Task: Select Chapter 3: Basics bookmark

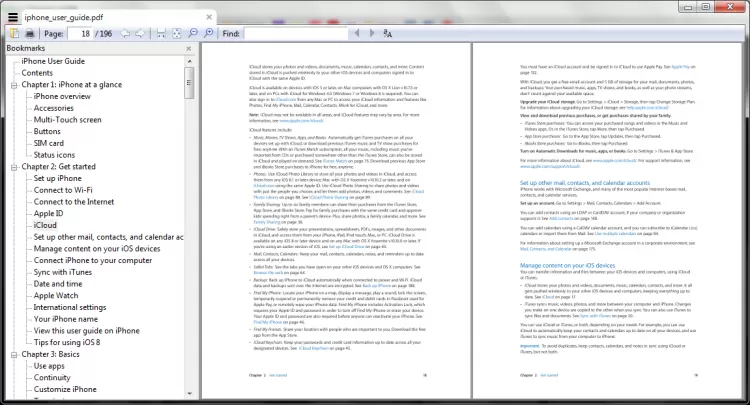Action: point(50,354)
